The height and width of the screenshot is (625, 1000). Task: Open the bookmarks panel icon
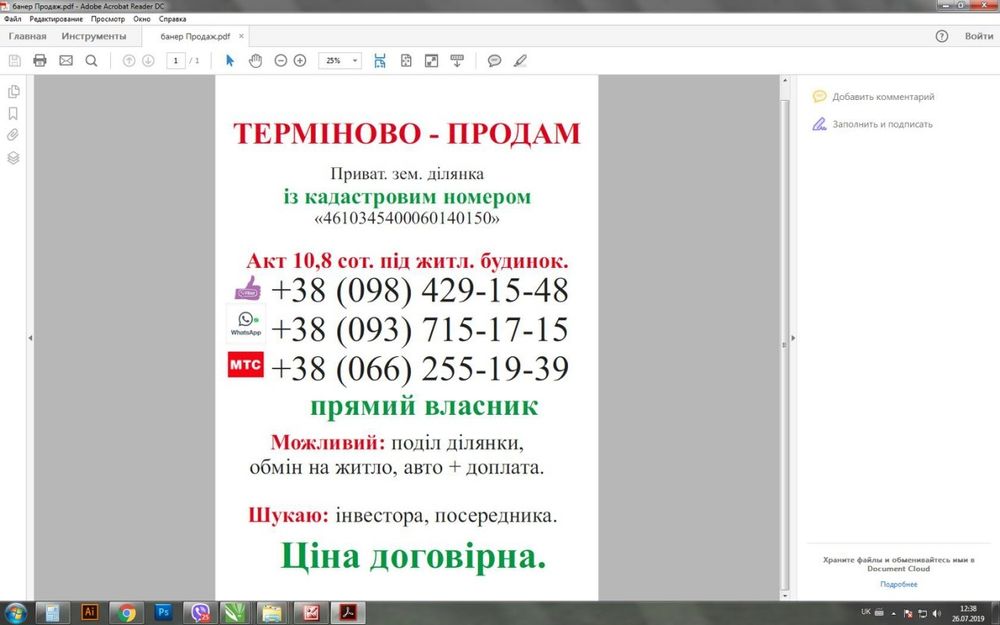coord(13,114)
